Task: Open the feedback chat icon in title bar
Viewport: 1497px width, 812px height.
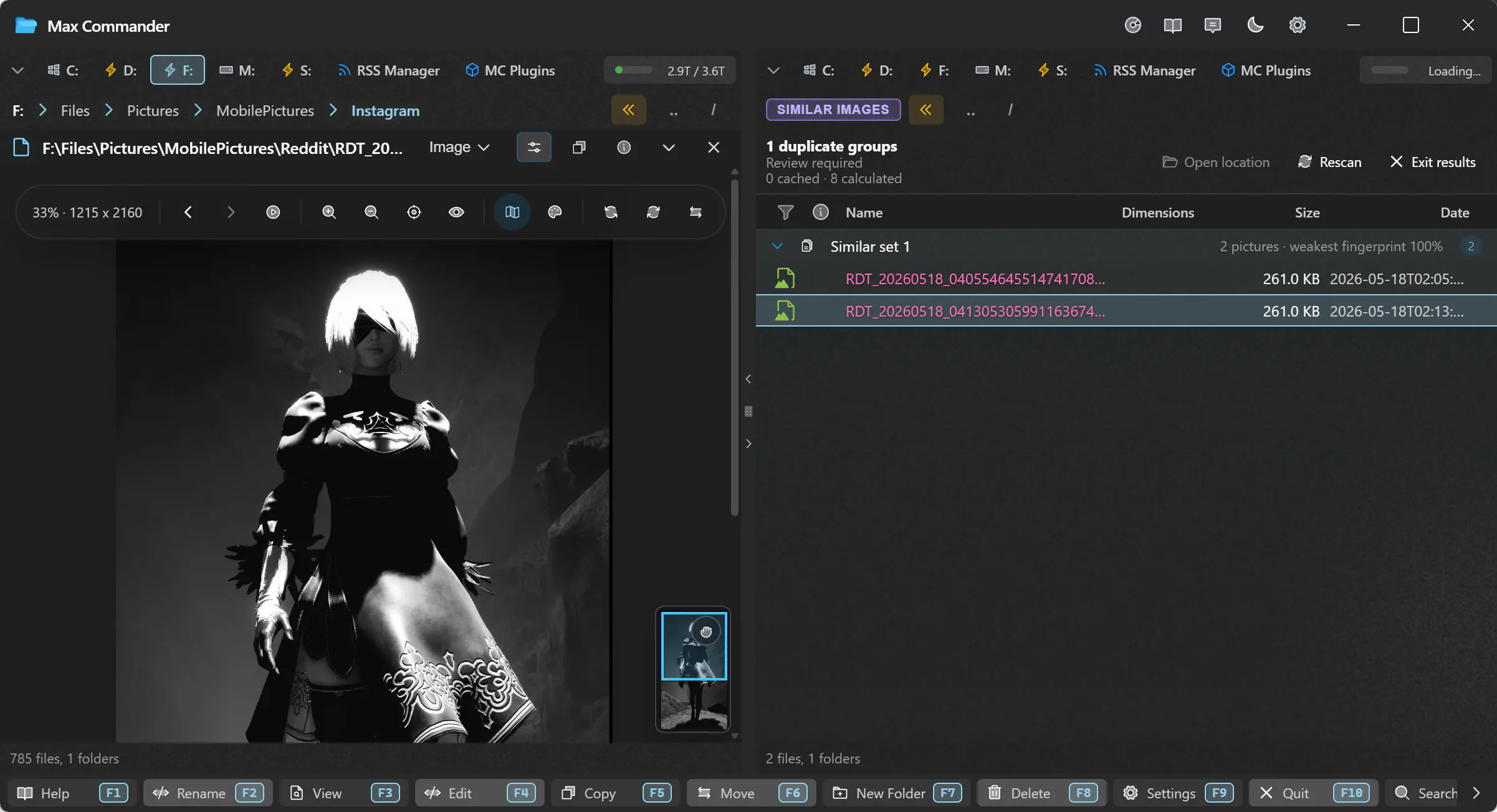Action: point(1213,26)
